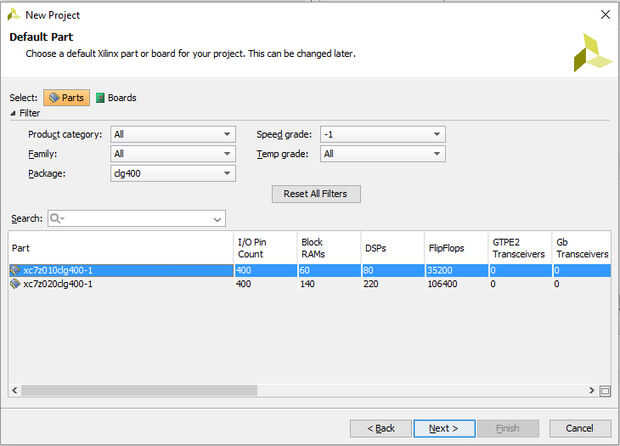620x446 pixels.
Task: Click the scroll left arrow
Action: (x=15, y=391)
